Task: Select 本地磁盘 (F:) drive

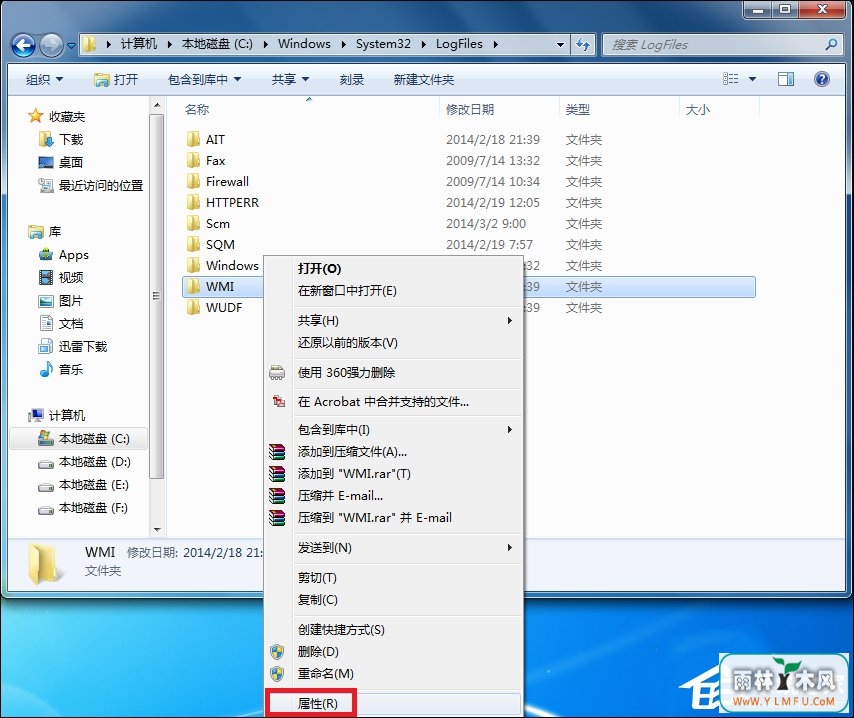Action: tap(83, 508)
